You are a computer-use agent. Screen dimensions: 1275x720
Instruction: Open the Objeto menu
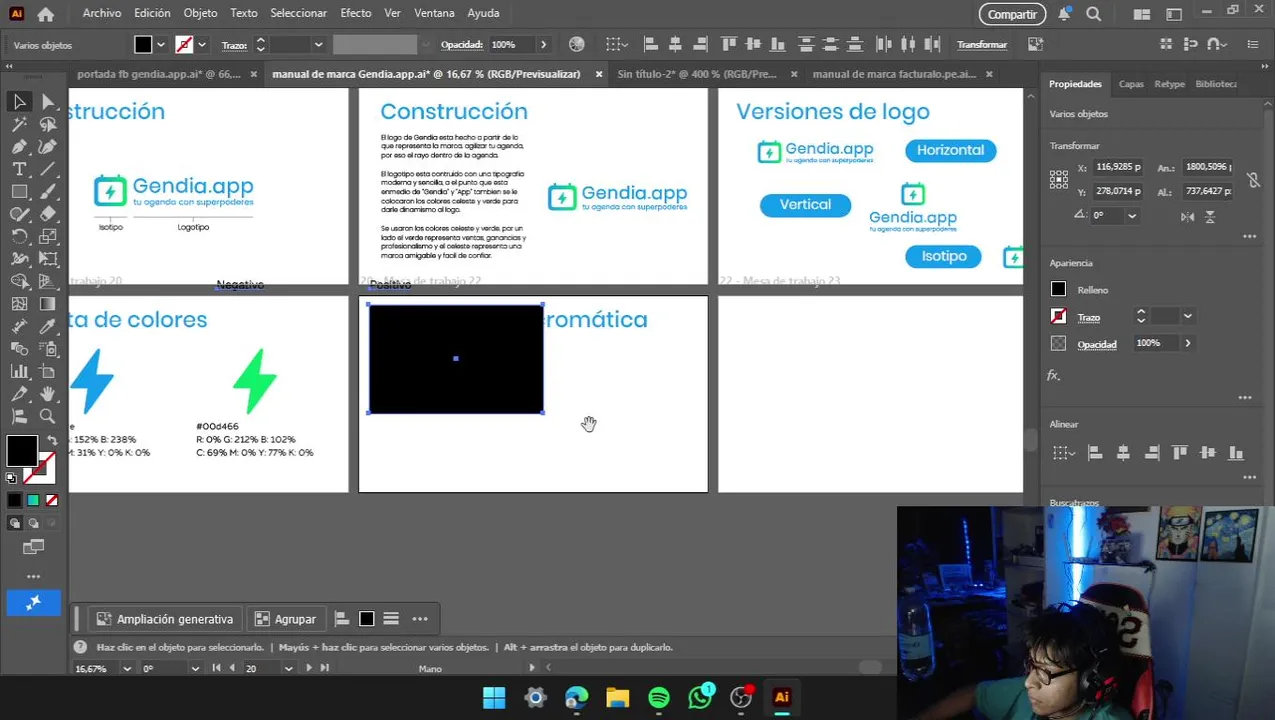[x=200, y=13]
